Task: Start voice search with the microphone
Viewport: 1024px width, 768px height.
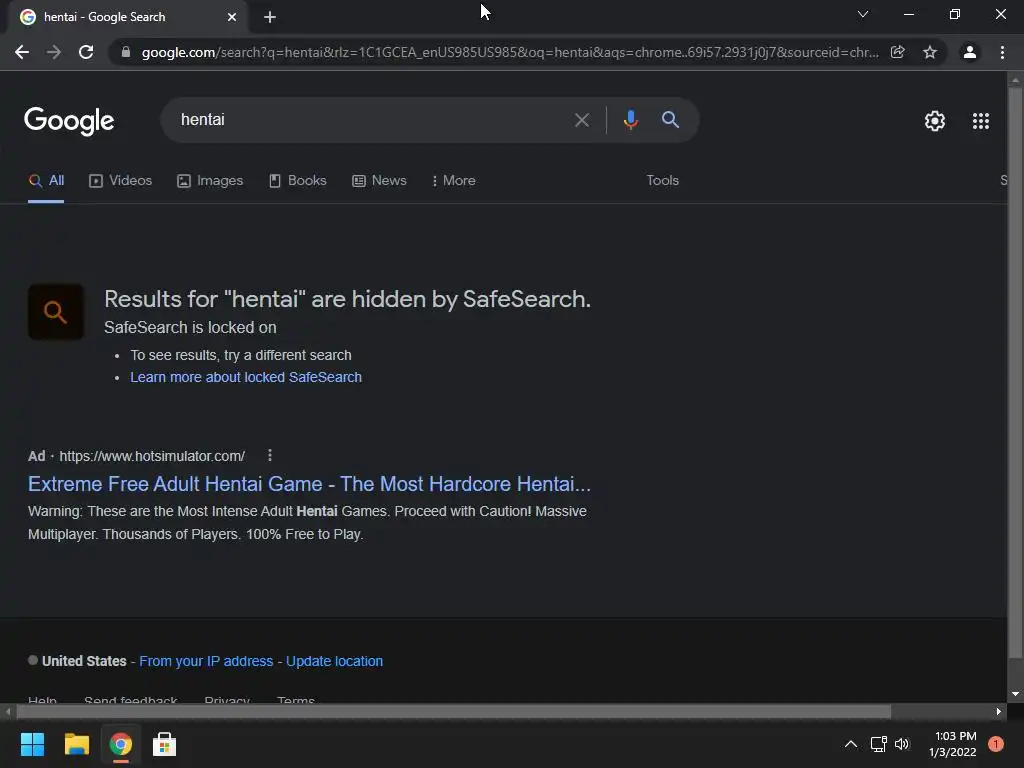Action: [630, 120]
